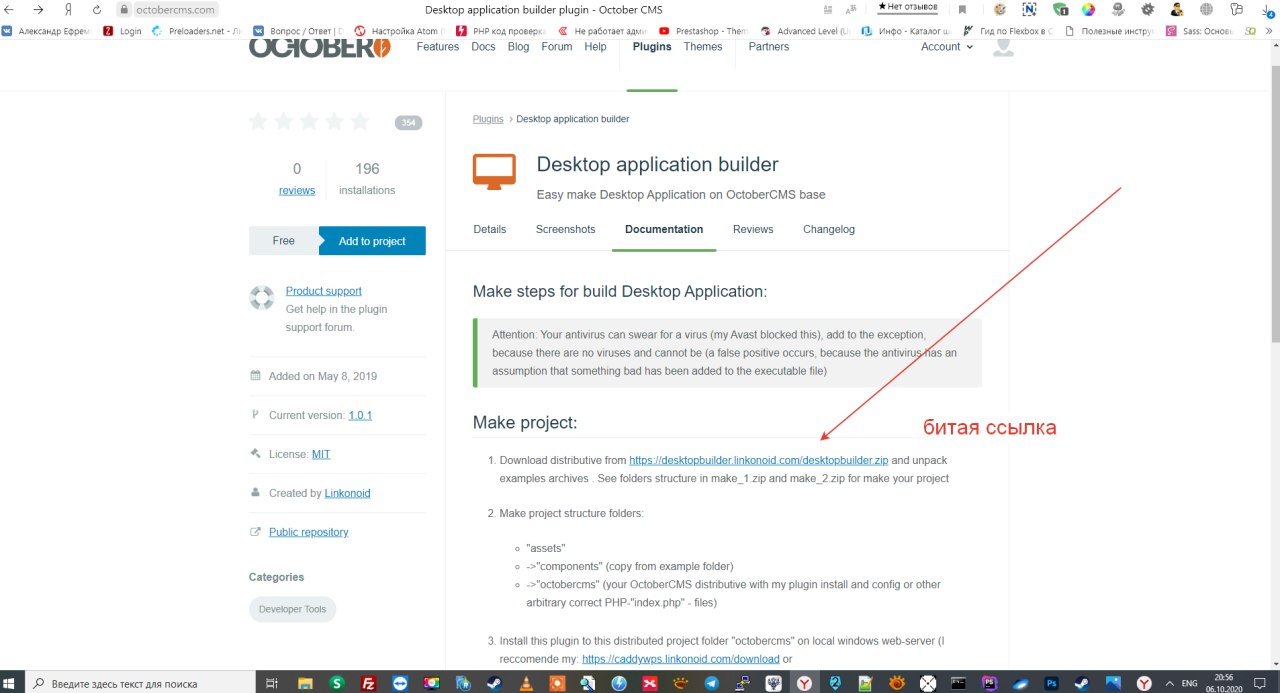Image resolution: width=1280 pixels, height=693 pixels.
Task: Click the Plugins breadcrumb link
Action: click(488, 119)
